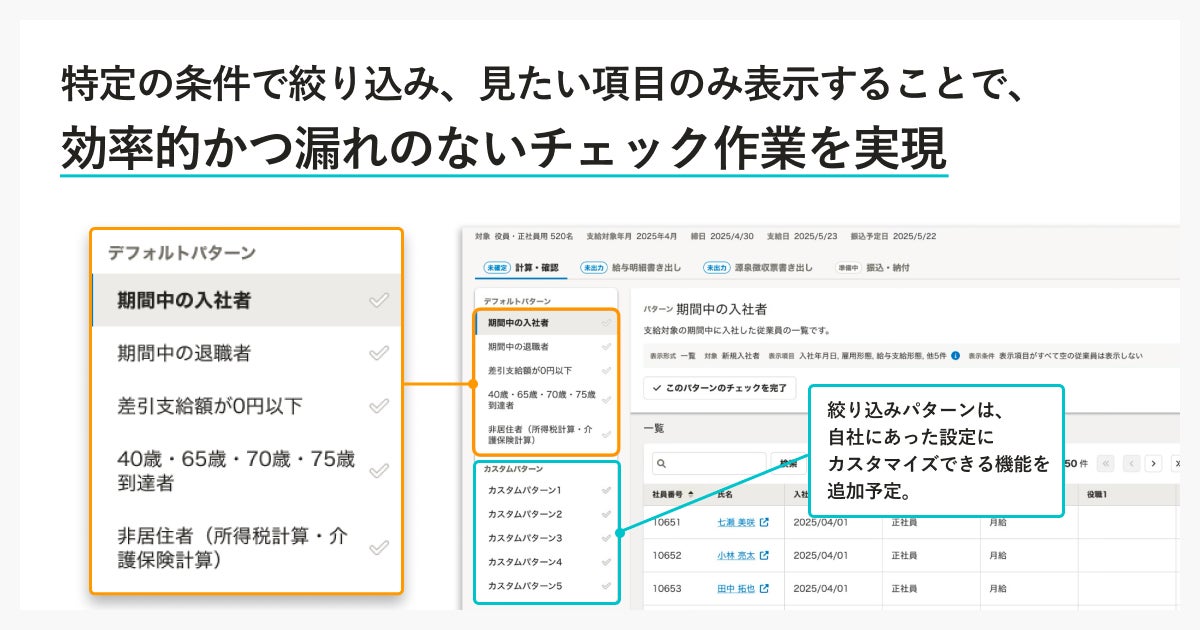
Task: Go to next page with right arrow
Action: pyautogui.click(x=1154, y=463)
